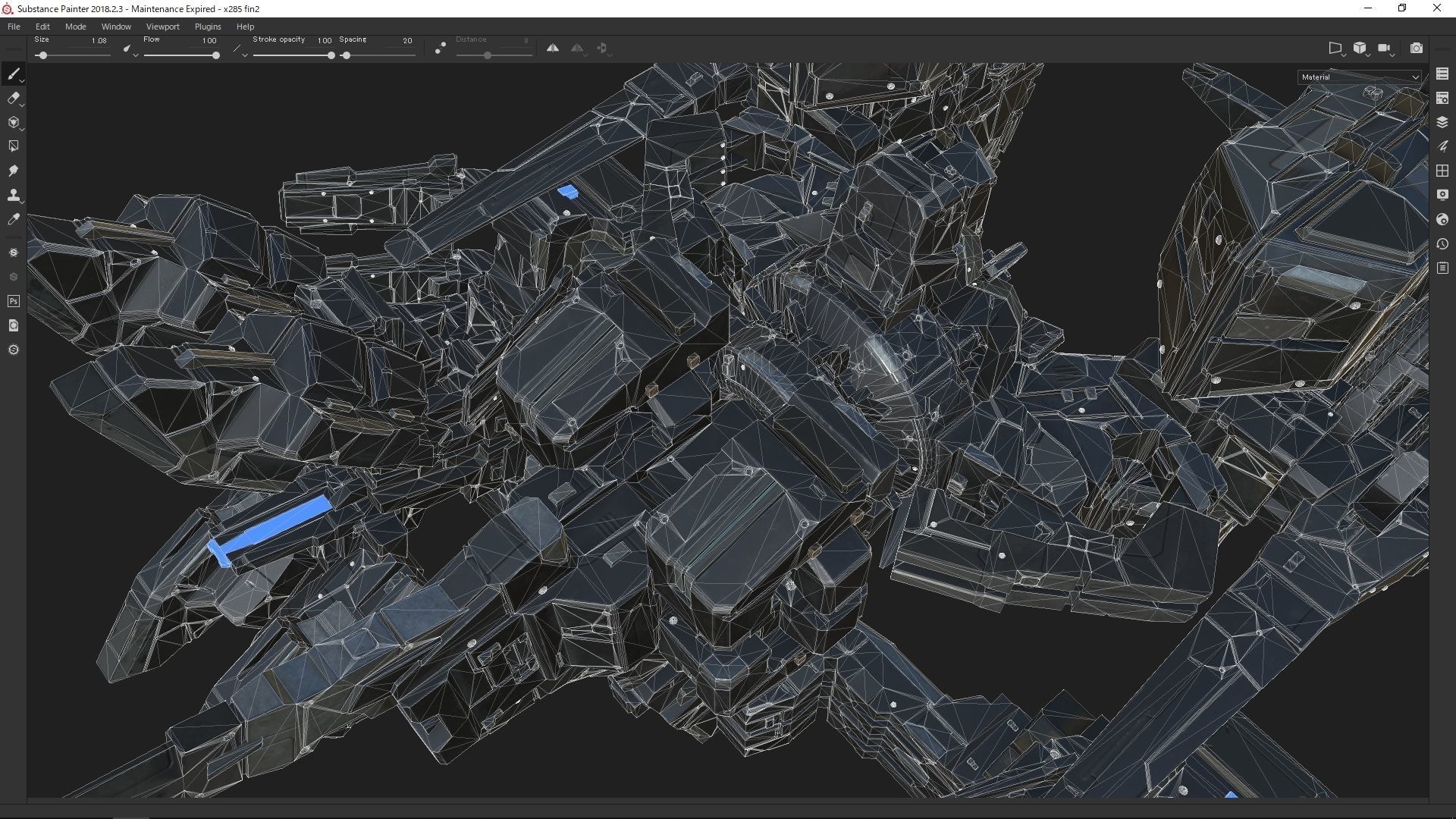The width and height of the screenshot is (1456, 819).
Task: Toggle lazy mouse option
Action: 440,48
